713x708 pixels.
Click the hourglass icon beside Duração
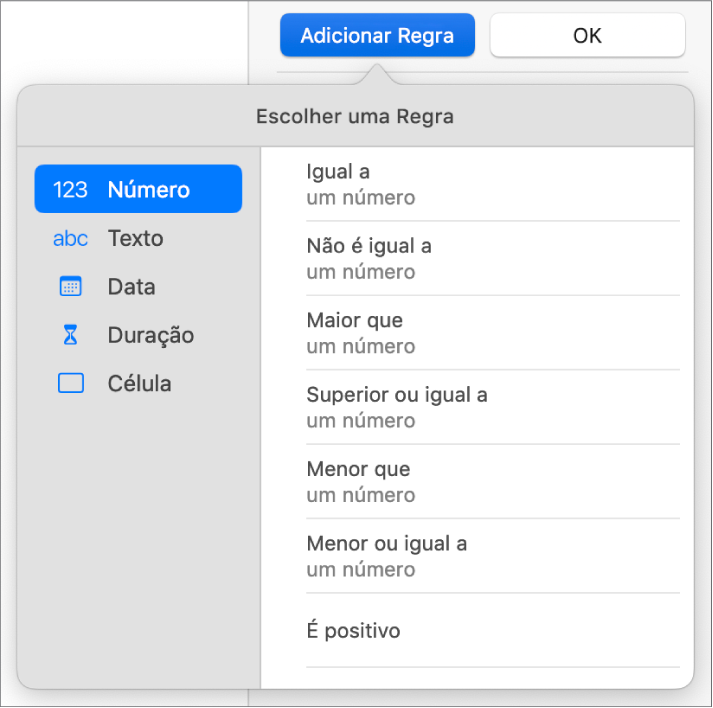70,335
